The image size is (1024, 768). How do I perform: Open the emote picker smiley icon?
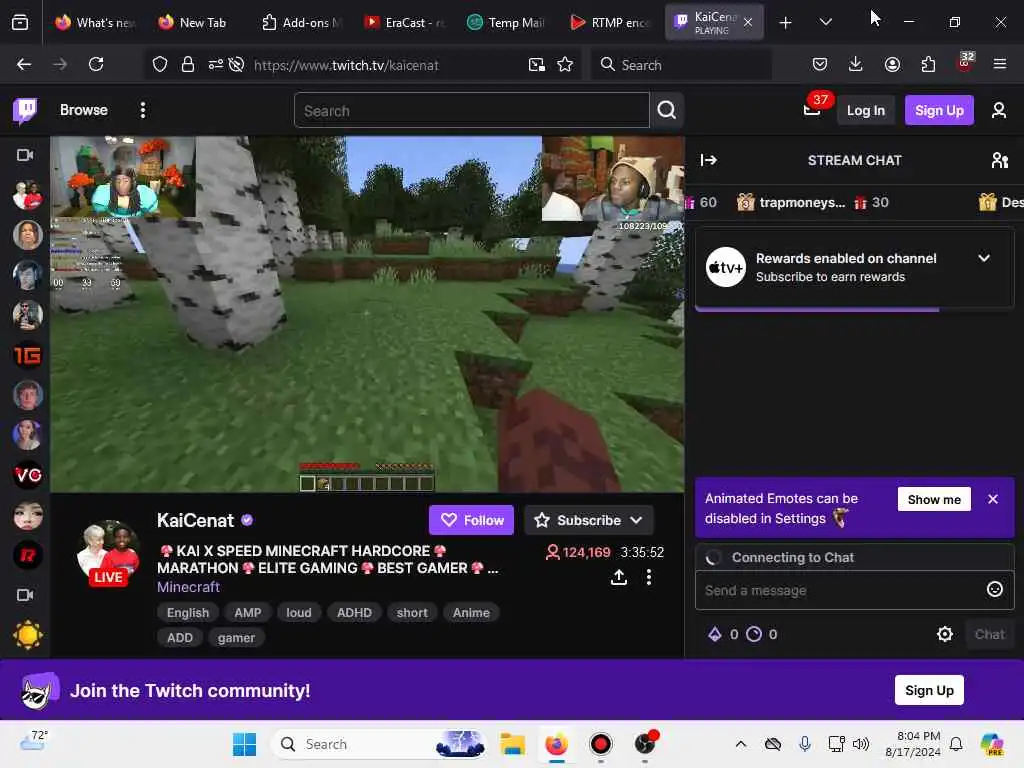tap(994, 590)
